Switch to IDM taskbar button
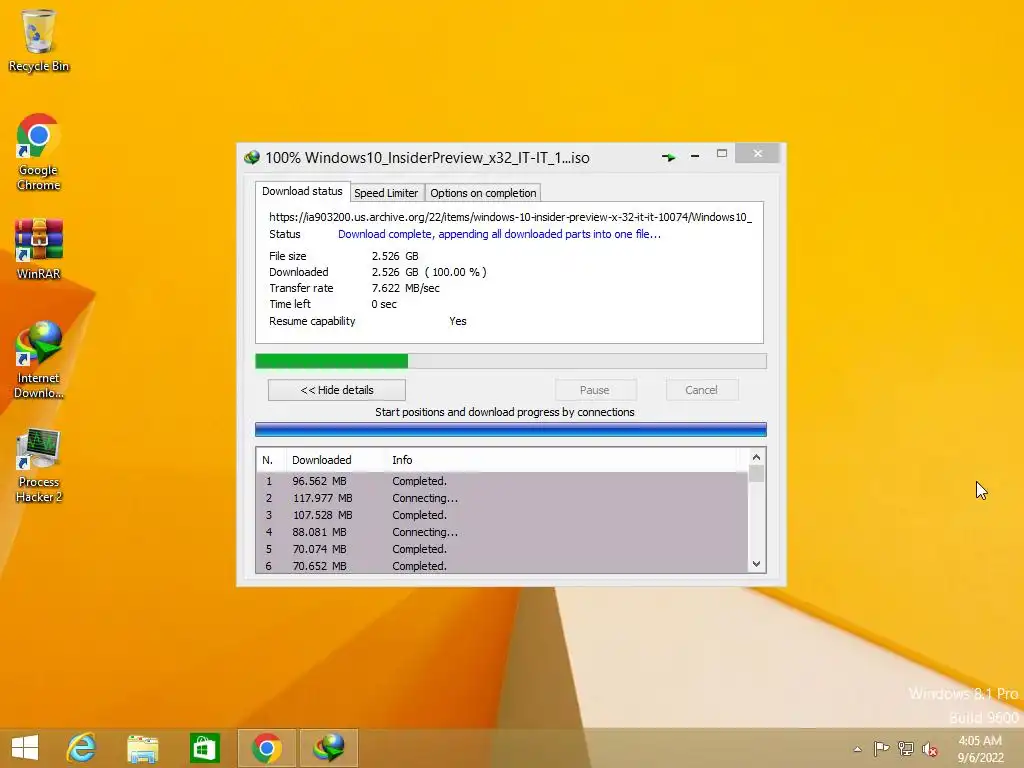 coord(328,747)
